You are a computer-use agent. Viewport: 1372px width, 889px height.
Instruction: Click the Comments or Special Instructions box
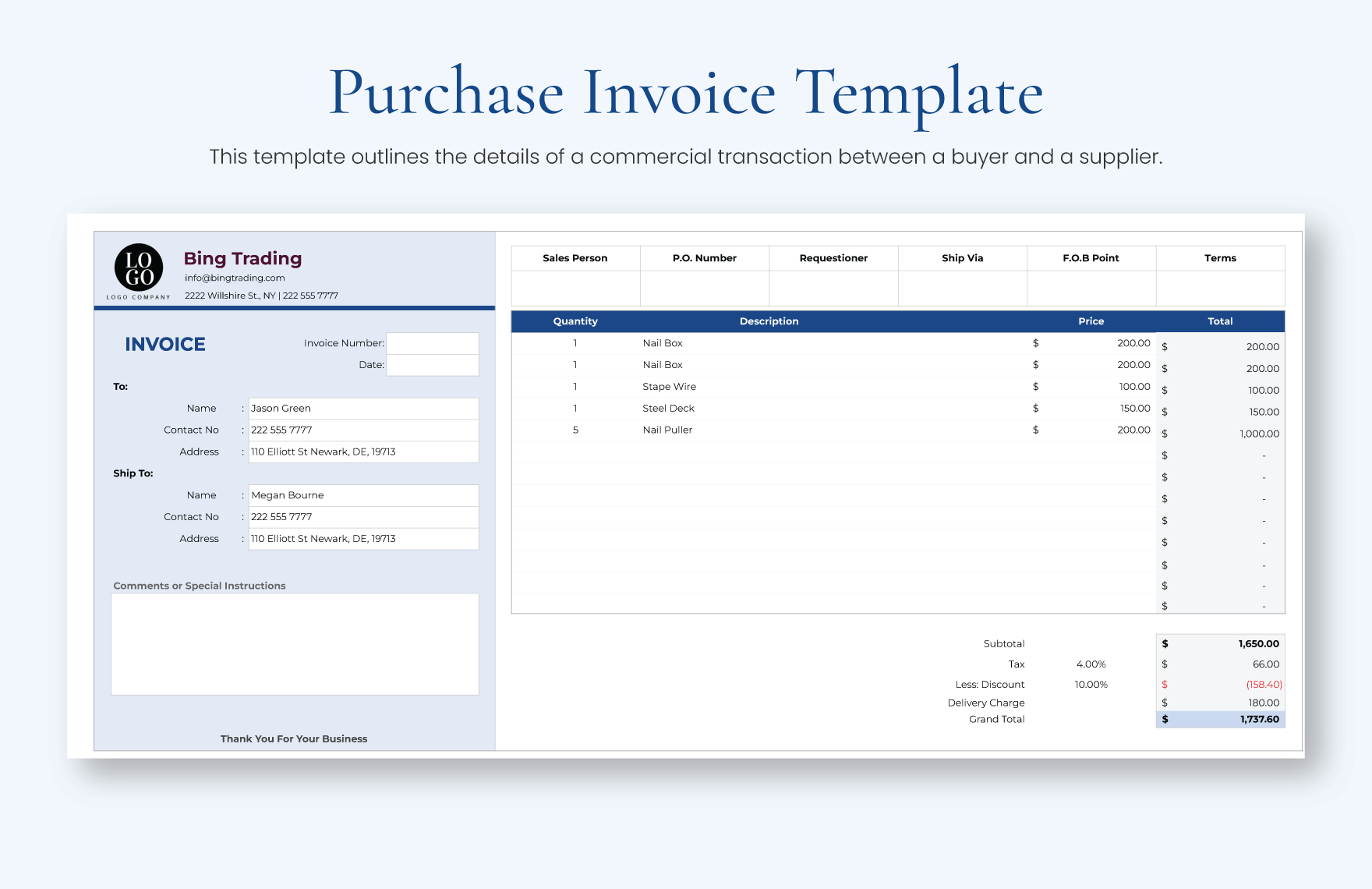click(x=295, y=644)
